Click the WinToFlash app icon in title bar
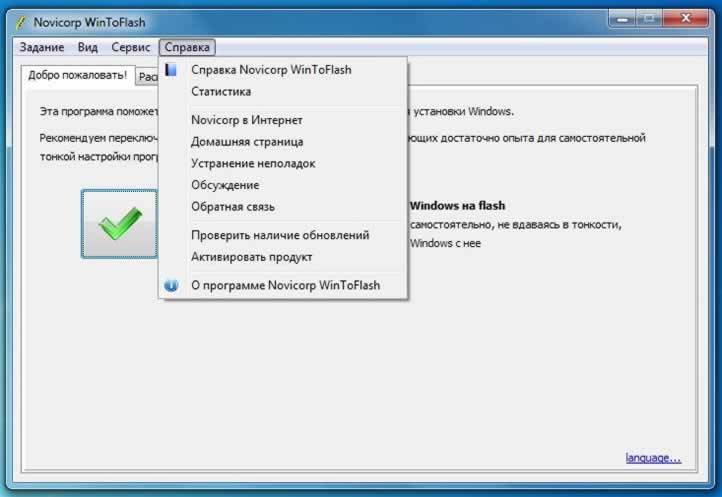This screenshot has width=722, height=497. pos(20,22)
